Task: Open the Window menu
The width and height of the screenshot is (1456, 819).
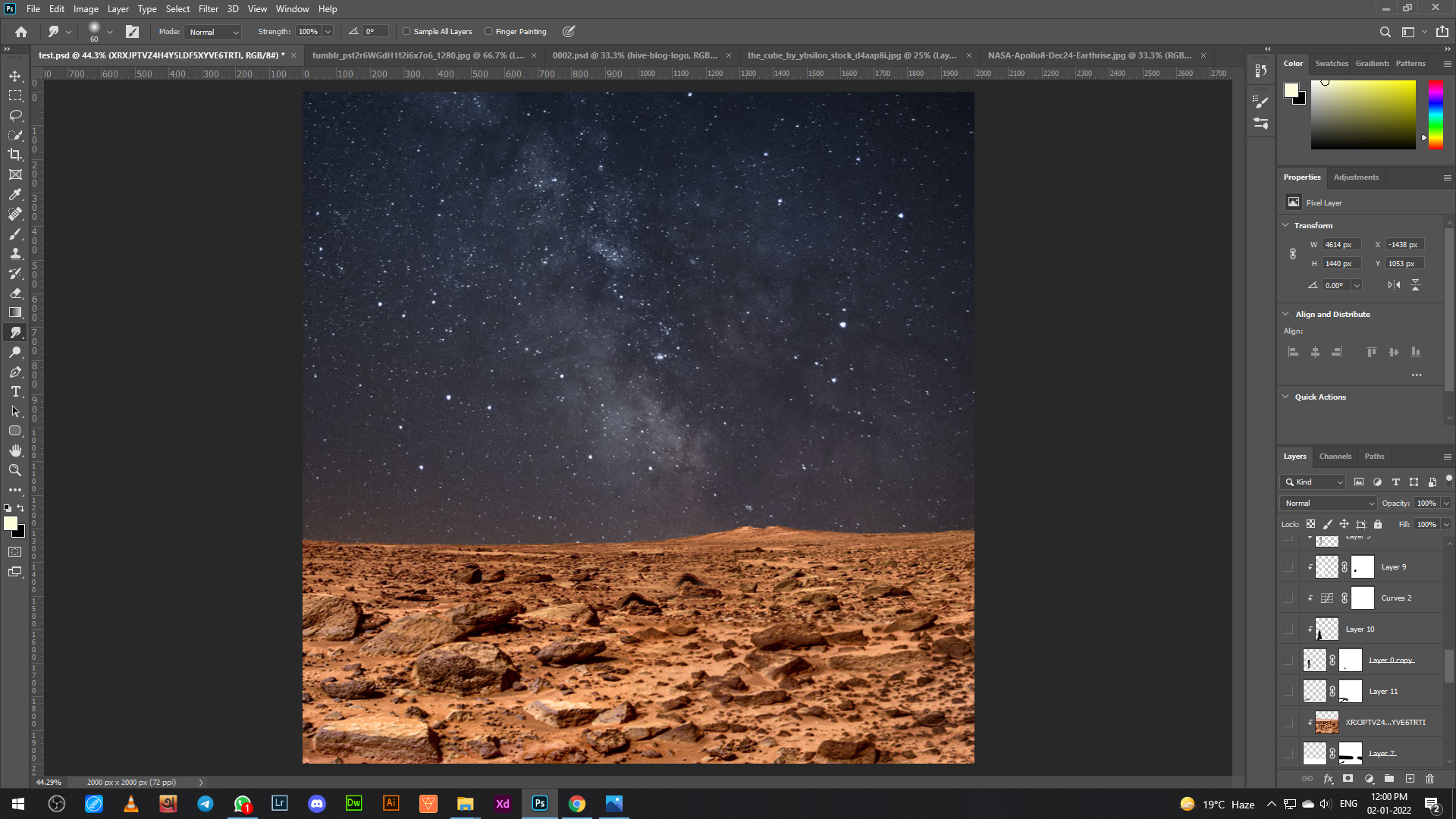Action: 292,9
